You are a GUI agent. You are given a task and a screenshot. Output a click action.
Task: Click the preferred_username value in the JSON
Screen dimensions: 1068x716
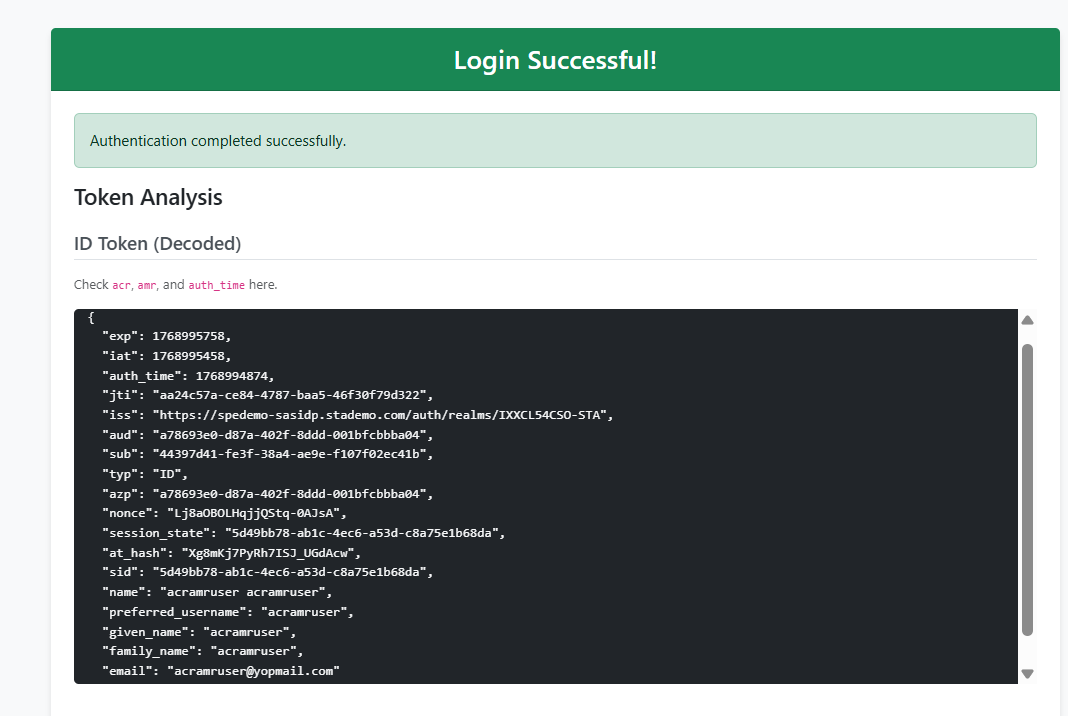(x=307, y=612)
